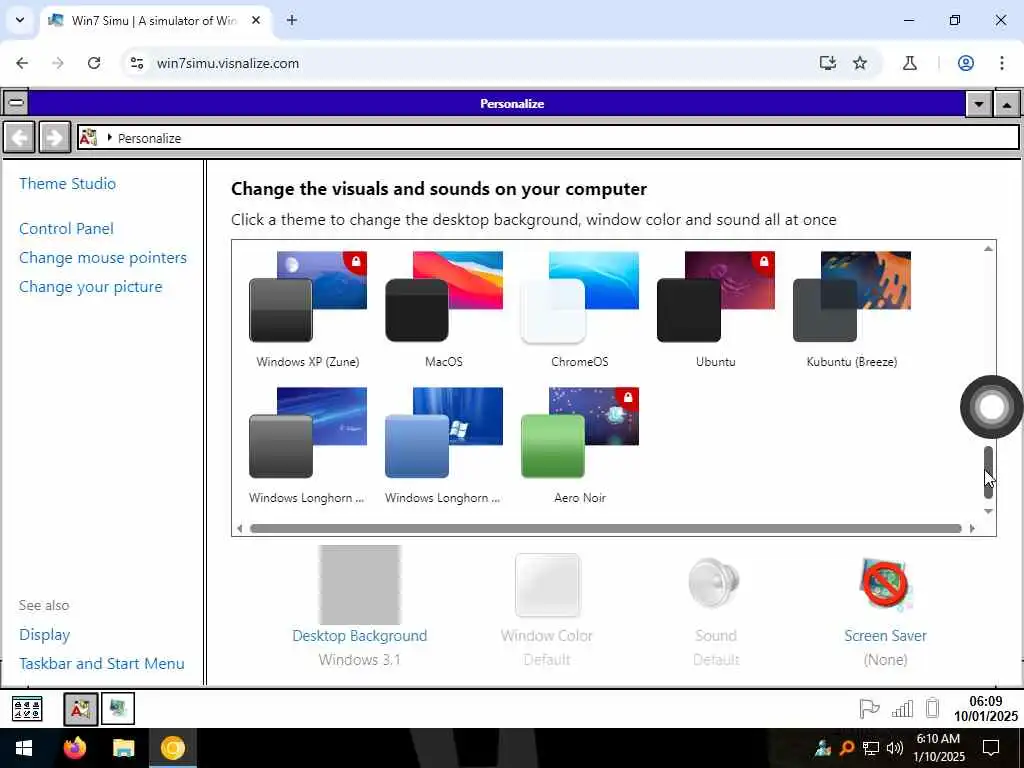
Task: Click the Desktop Background link
Action: click(x=359, y=635)
